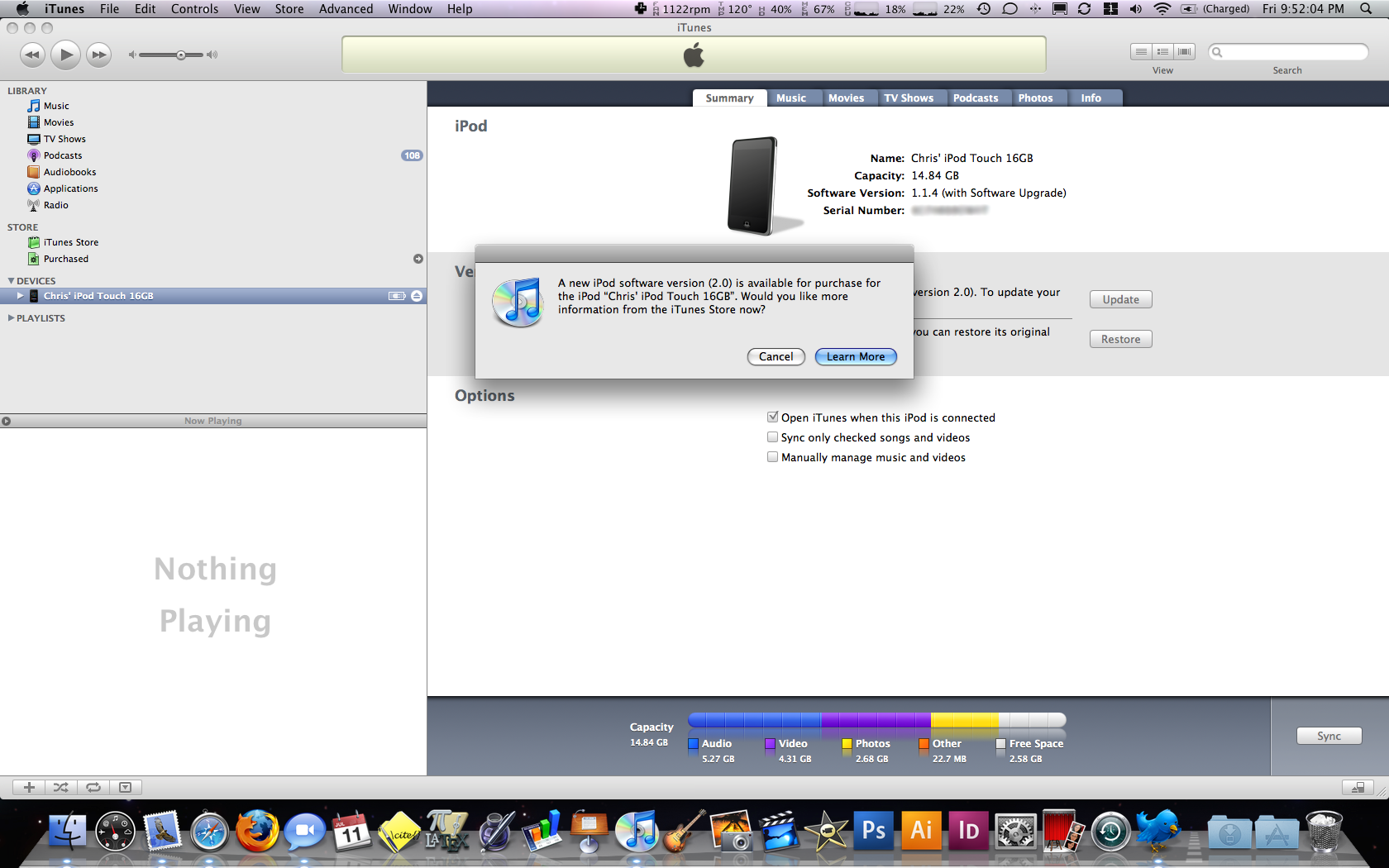Viewport: 1389px width, 868px height.
Task: Open Illustrator from the Dock
Action: click(921, 831)
